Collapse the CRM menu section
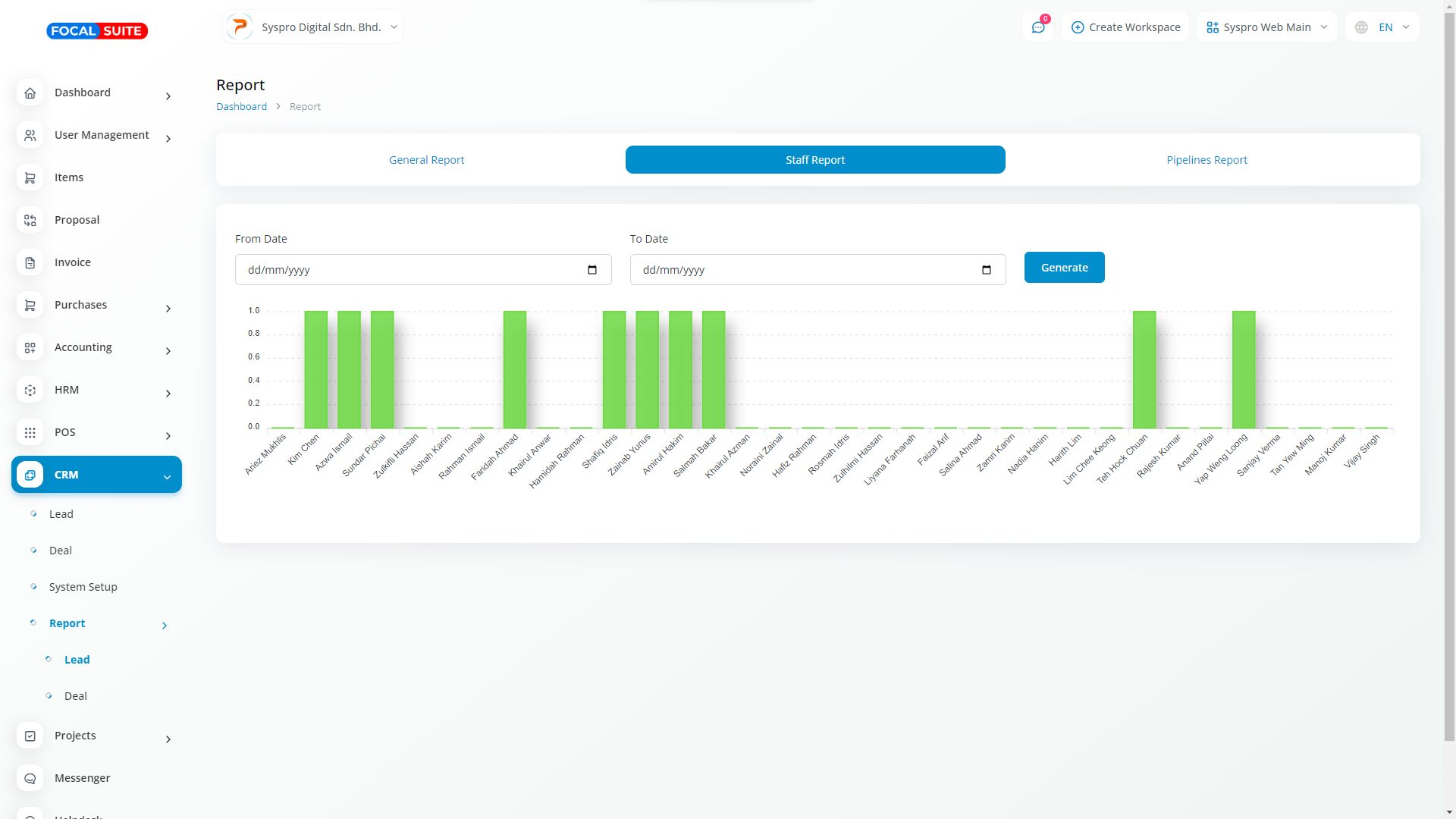 167,476
